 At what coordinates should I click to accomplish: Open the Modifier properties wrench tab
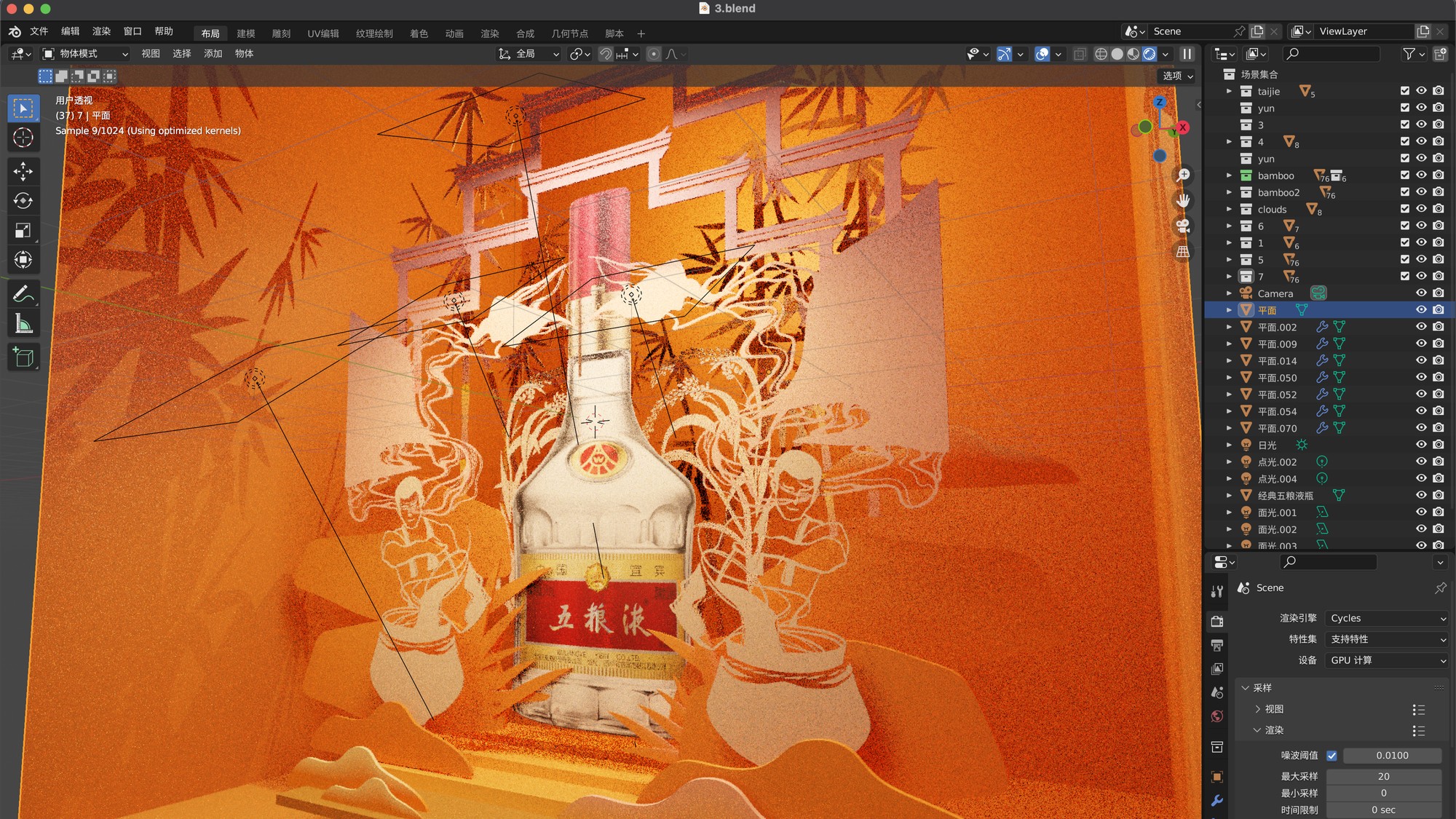pyautogui.click(x=1217, y=801)
